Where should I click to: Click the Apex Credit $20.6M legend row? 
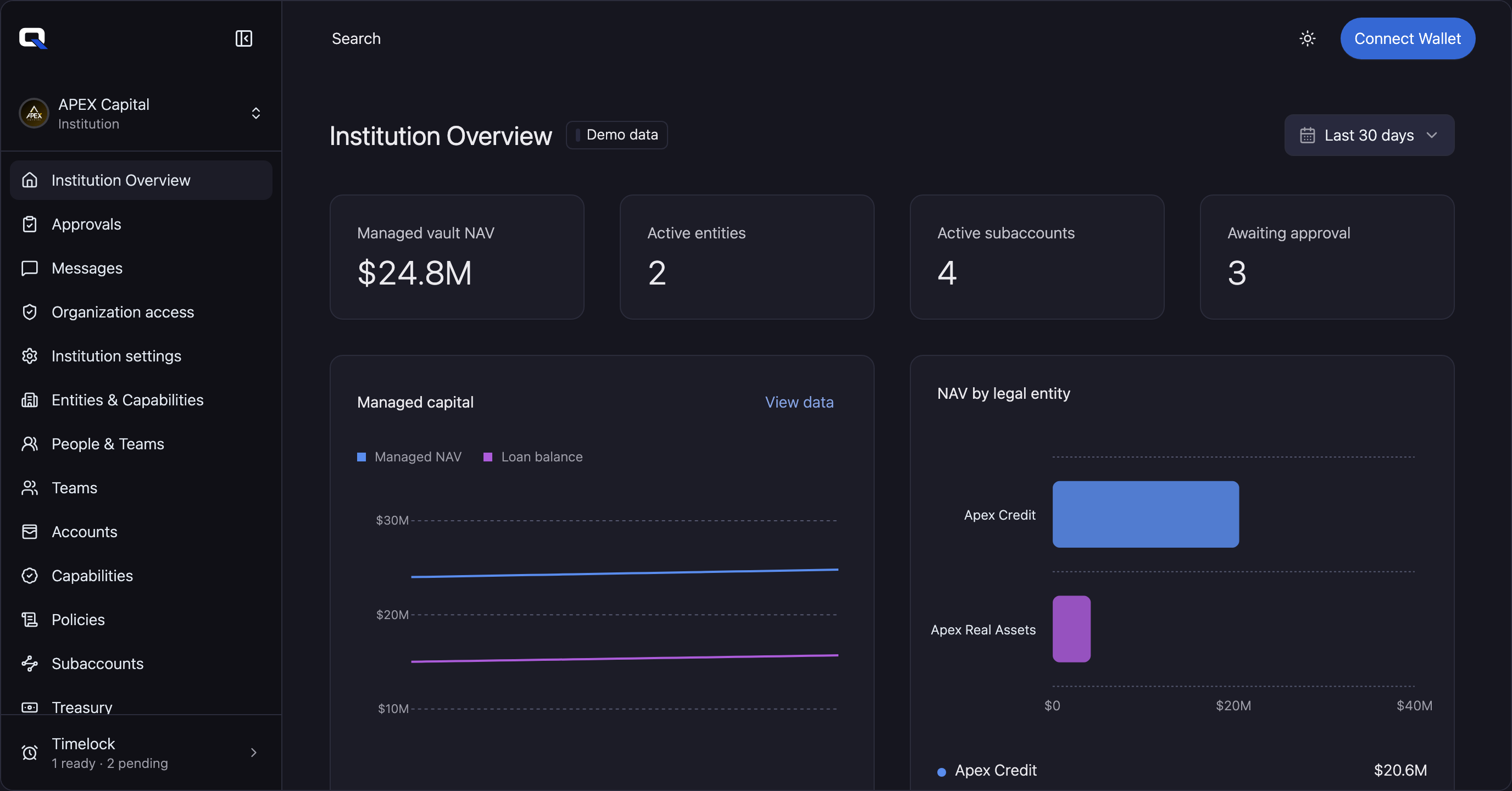[1182, 771]
